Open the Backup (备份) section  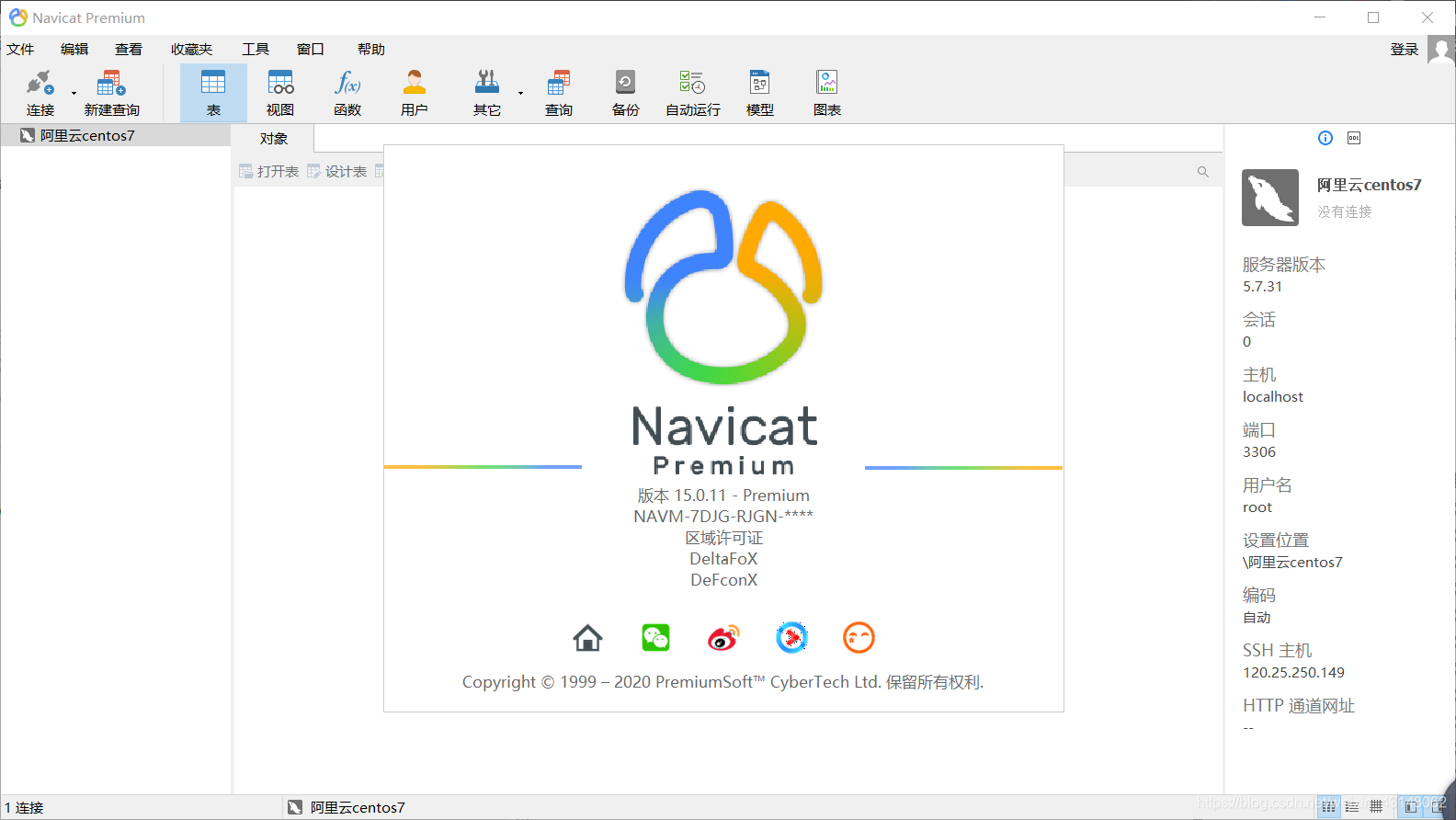(625, 92)
